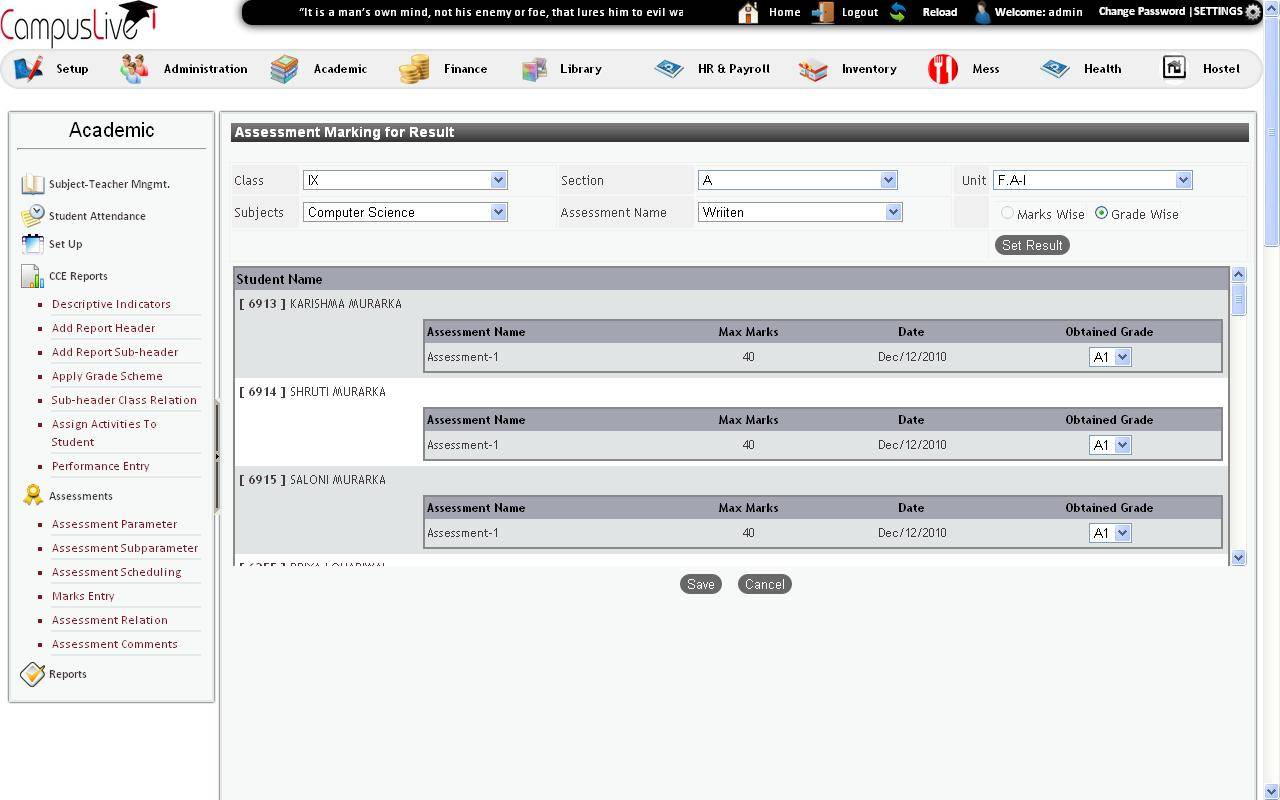The width and height of the screenshot is (1280, 800).
Task: Open Karishma Murarka's Obtained Grade dropdown
Action: 1110,357
